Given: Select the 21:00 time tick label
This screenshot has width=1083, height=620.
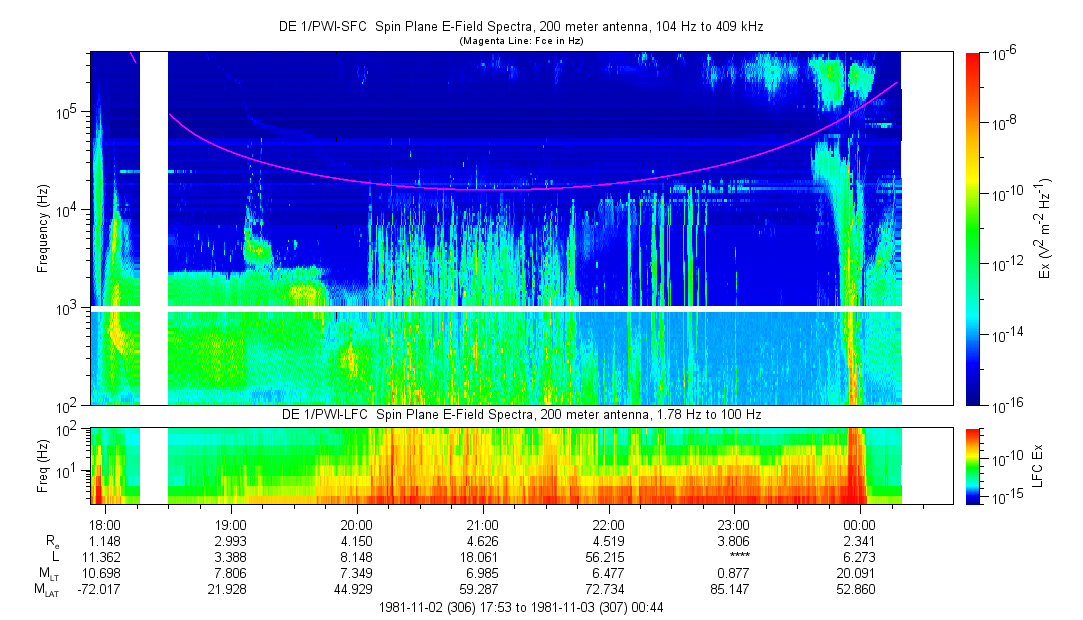Looking at the screenshot, I should pyautogui.click(x=482, y=524).
